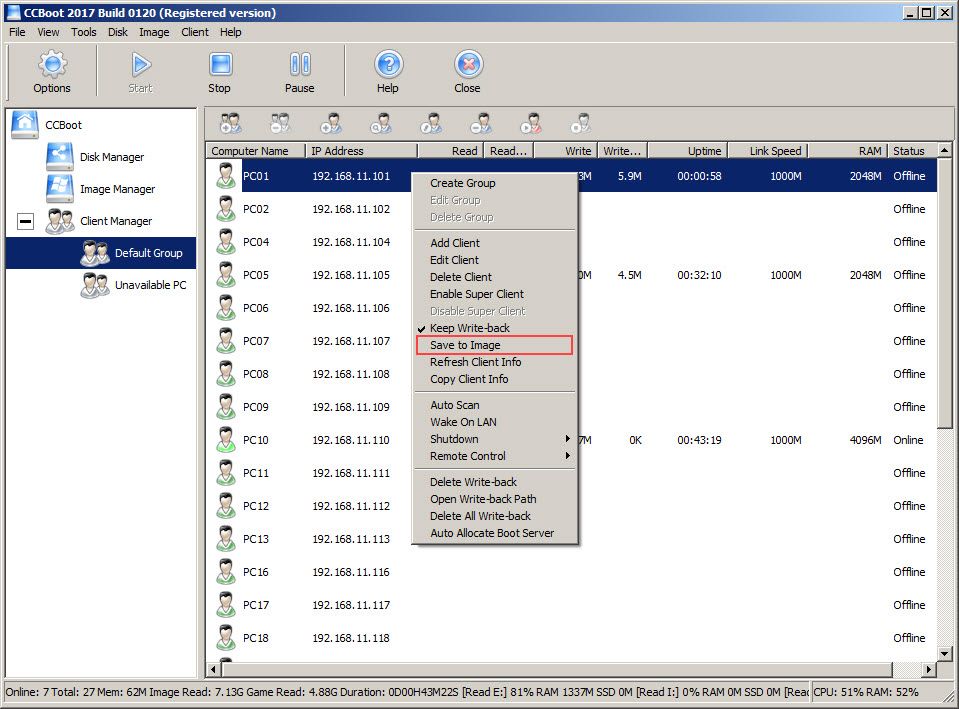Click PC05 client icon
The width and height of the screenshot is (959, 709).
pyautogui.click(x=226, y=275)
